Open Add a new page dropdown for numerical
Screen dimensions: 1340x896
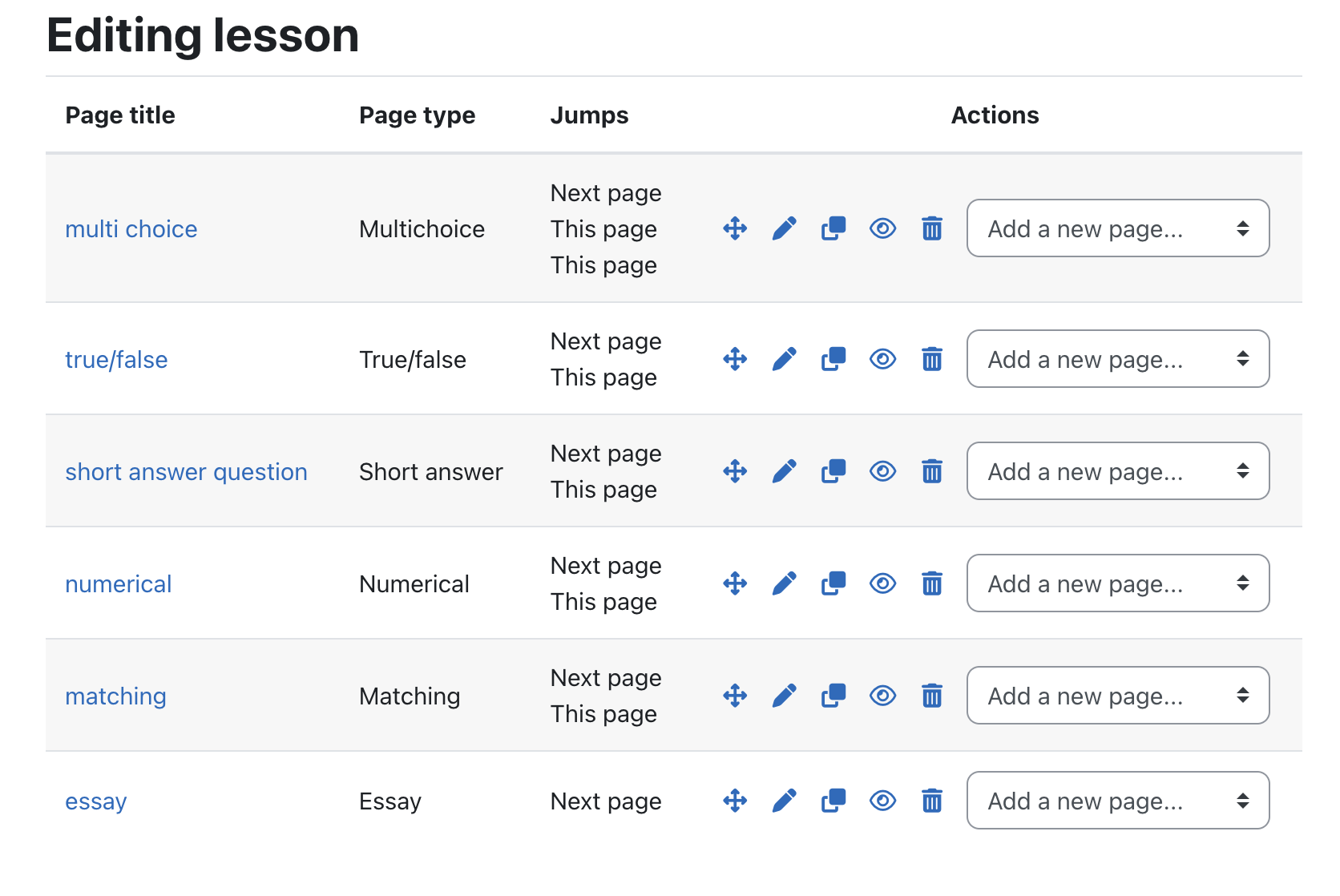coord(1118,583)
